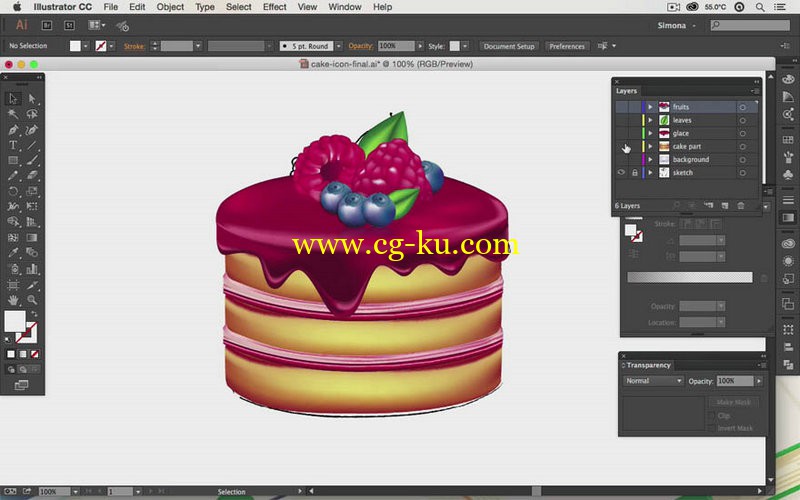The image size is (800, 500).
Task: Open the brush definition 5 pt. Round dropdown
Action: (x=338, y=46)
